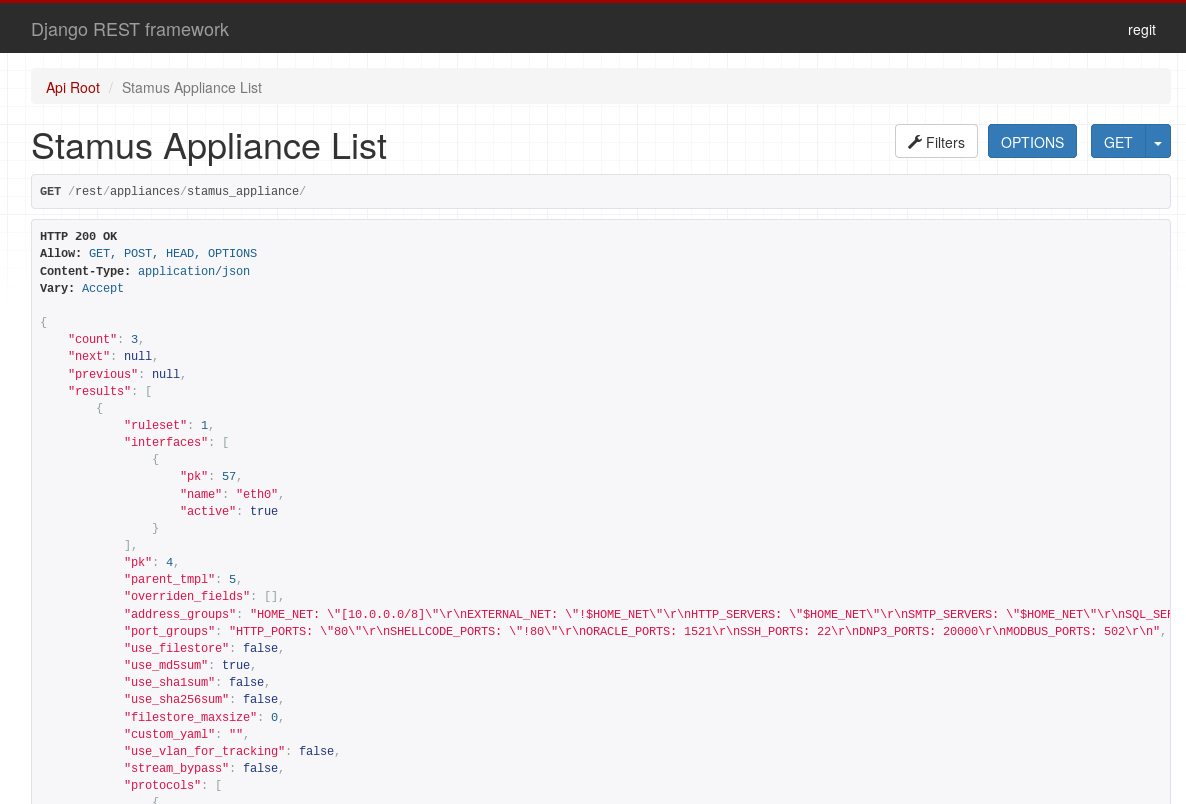The height and width of the screenshot is (804, 1186).
Task: Click the "use_sha1sum": false line
Action: pos(197,682)
